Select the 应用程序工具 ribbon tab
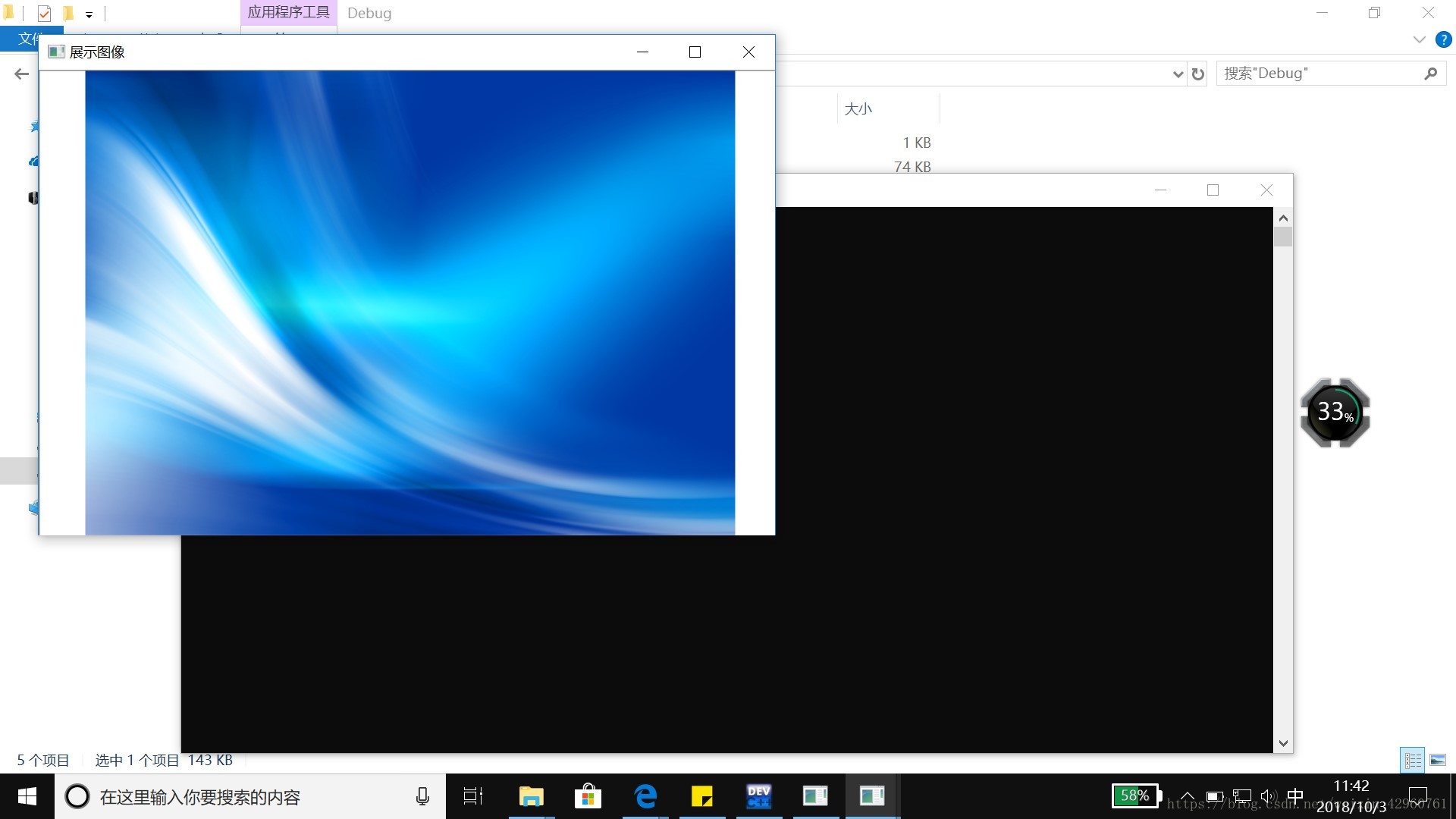The height and width of the screenshot is (819, 1456). point(289,12)
